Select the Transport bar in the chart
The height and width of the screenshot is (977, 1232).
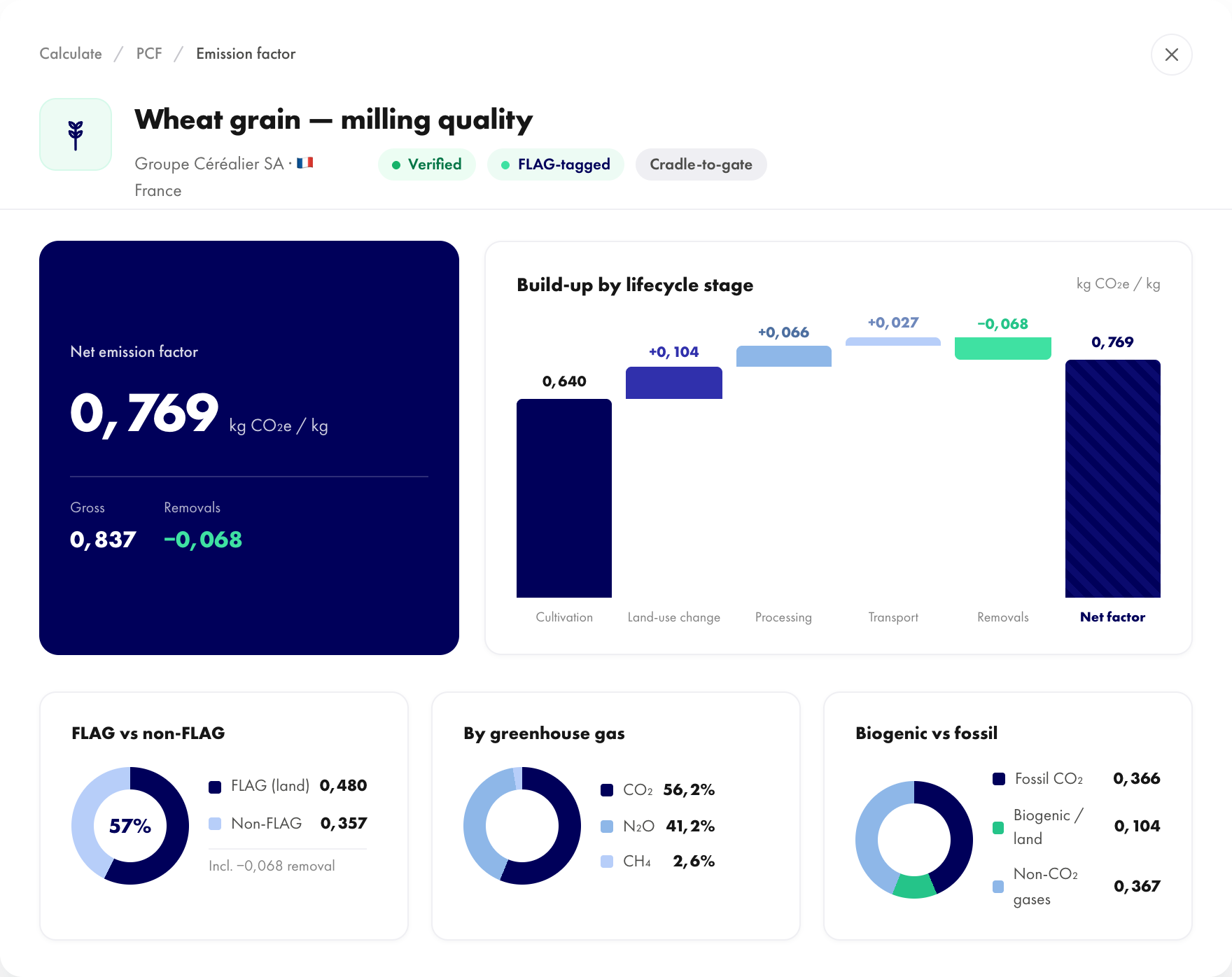pos(893,342)
